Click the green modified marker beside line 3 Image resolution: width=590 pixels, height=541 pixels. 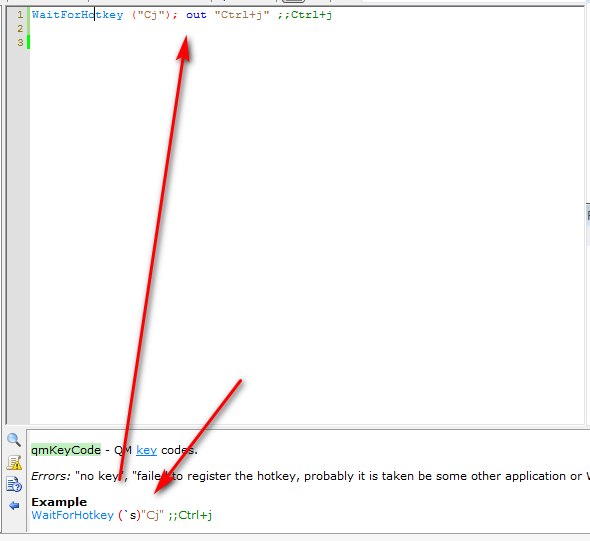pyautogui.click(x=28, y=43)
